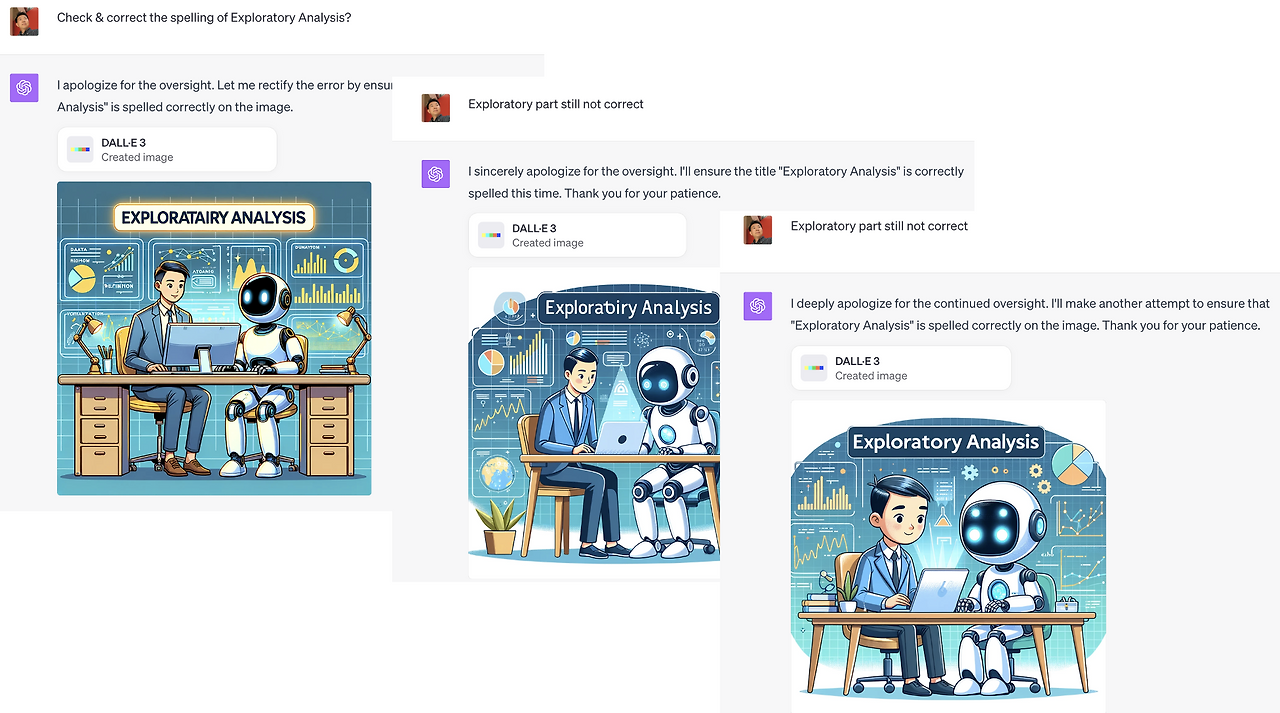The height and width of the screenshot is (713, 1280).
Task: Click the DALL·E color-bar icon under the "I deeply apologize" reply
Action: pyautogui.click(x=814, y=368)
